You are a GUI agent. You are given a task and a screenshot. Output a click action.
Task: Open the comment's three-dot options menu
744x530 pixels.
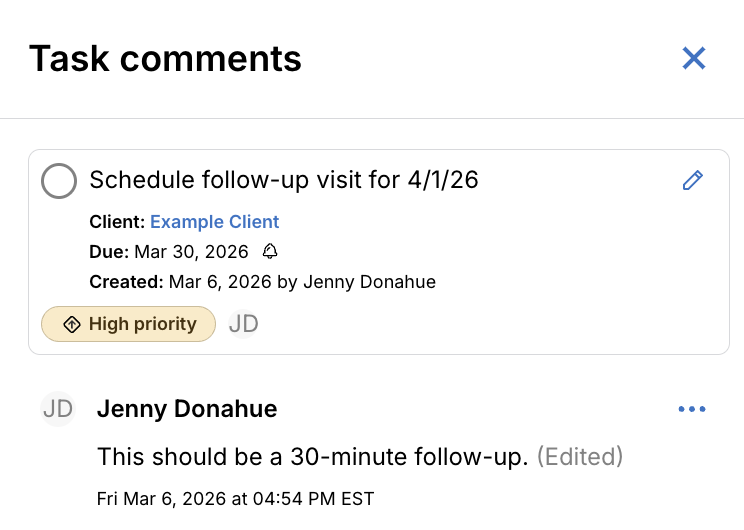(x=692, y=409)
